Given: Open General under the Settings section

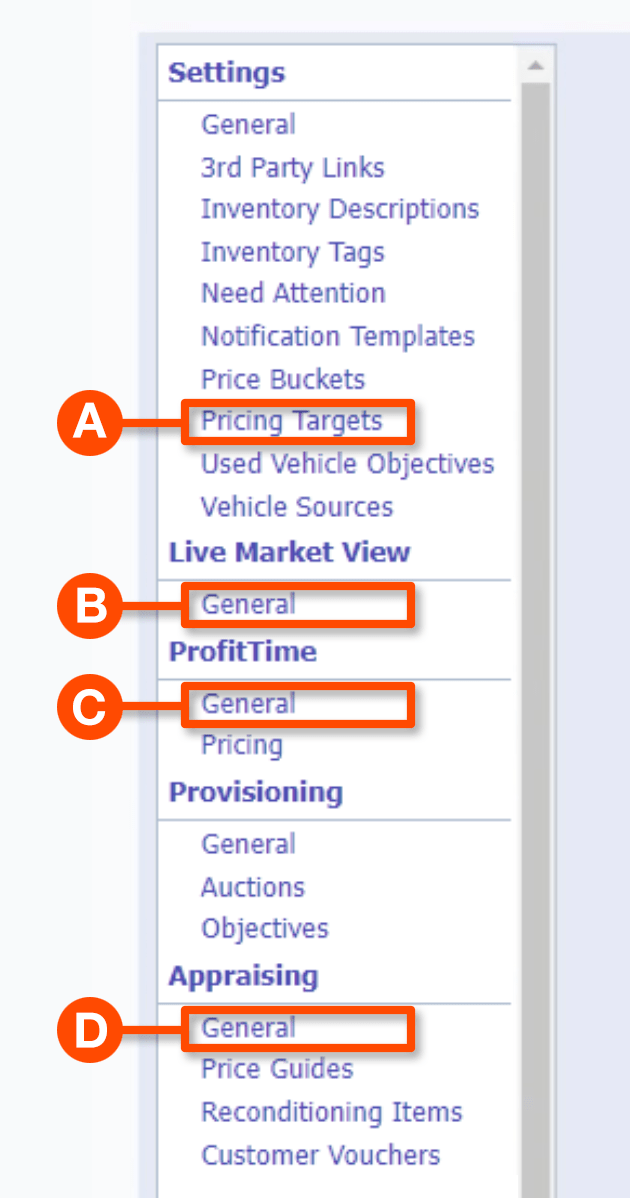Looking at the screenshot, I should [x=248, y=125].
